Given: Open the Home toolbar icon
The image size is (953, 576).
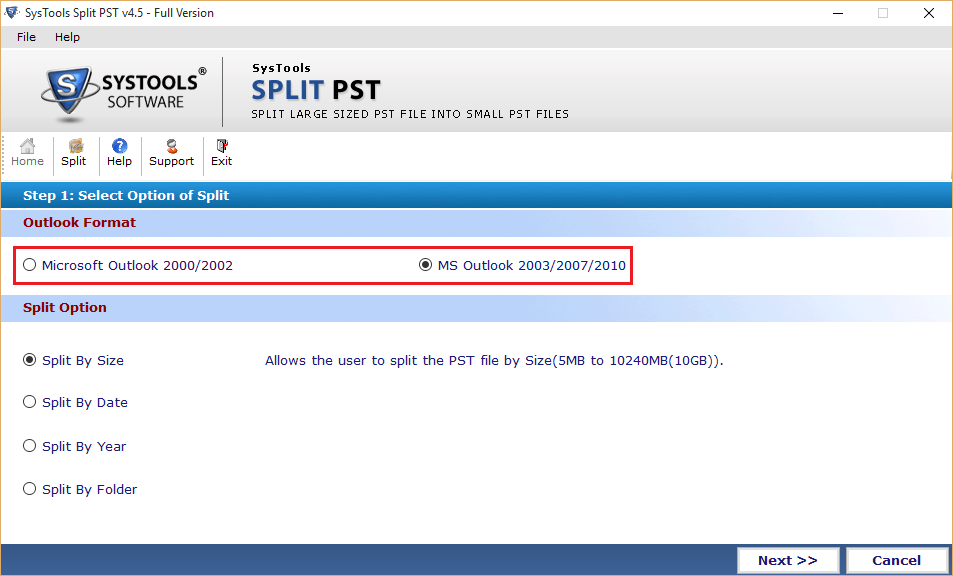Looking at the screenshot, I should [27, 153].
